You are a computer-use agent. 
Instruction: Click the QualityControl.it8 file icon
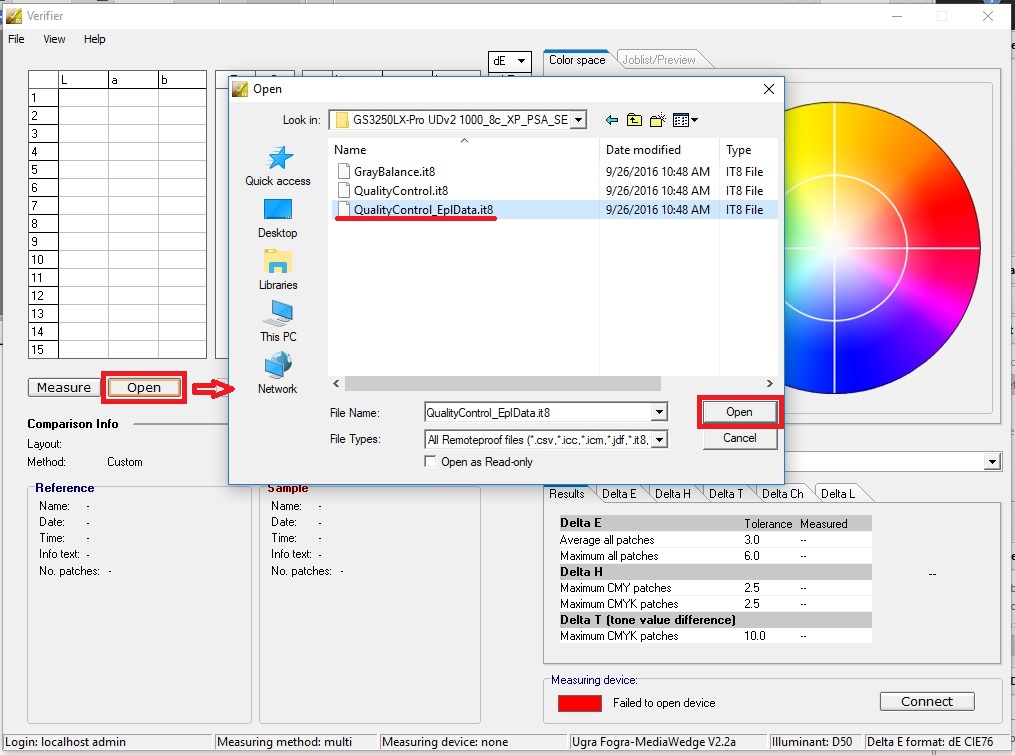pyautogui.click(x=344, y=190)
